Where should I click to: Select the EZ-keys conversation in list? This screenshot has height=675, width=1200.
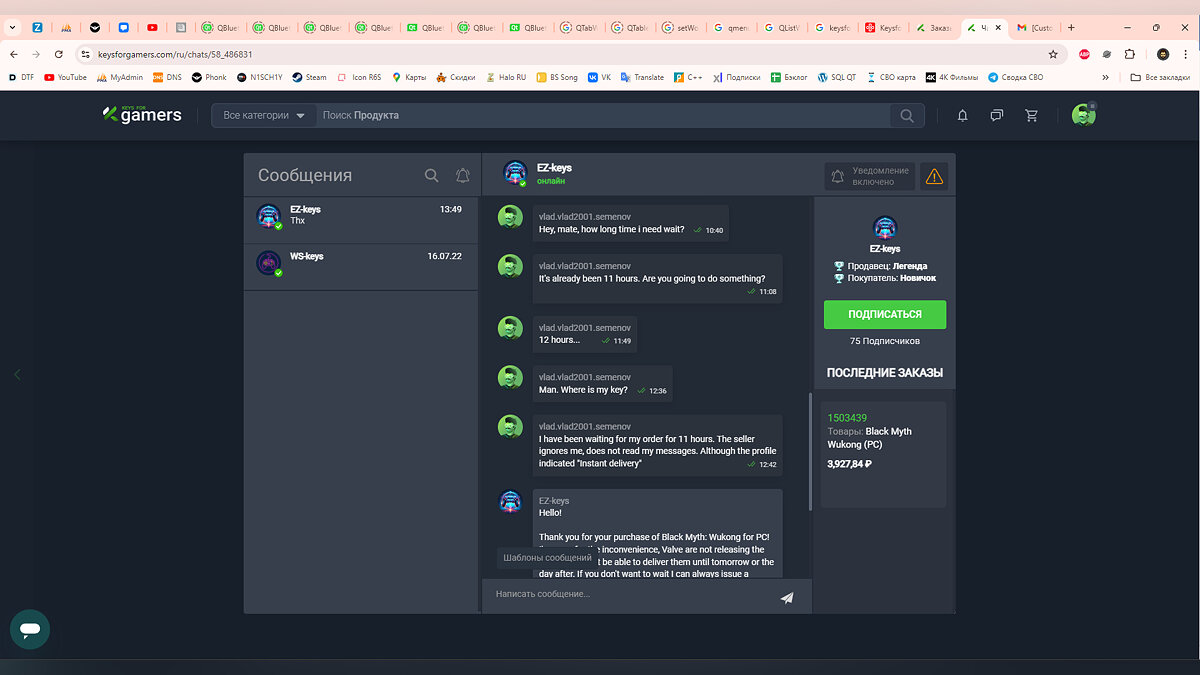click(362, 219)
